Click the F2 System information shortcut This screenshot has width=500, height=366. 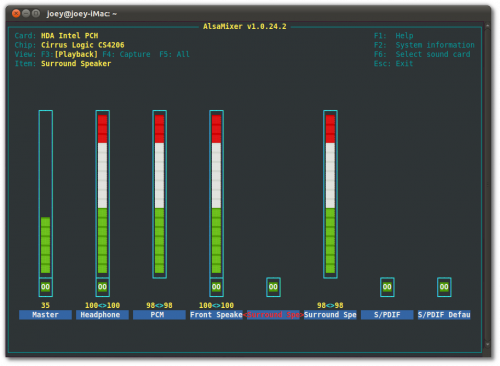point(424,45)
